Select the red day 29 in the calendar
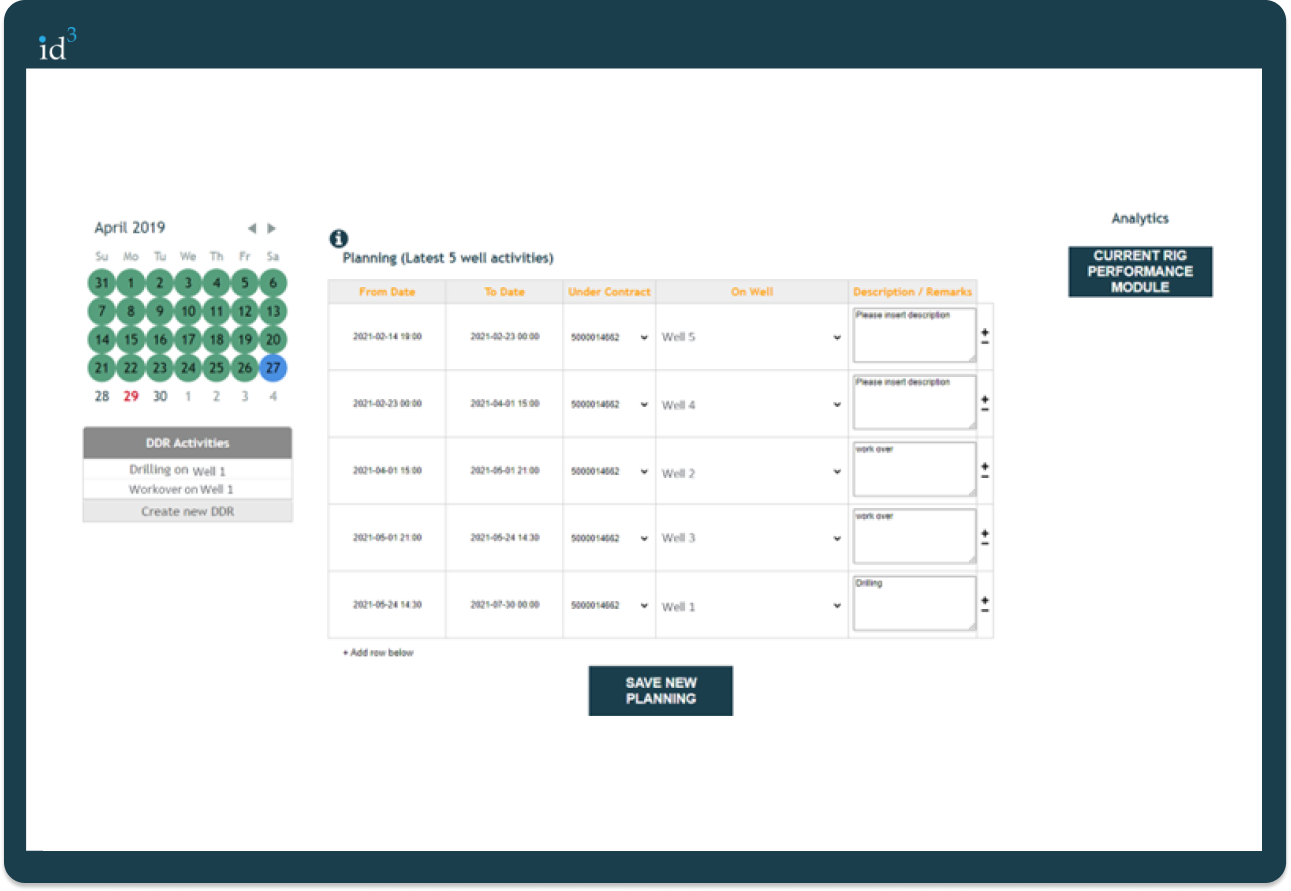Screen dimensions: 1291x891 [131, 397]
